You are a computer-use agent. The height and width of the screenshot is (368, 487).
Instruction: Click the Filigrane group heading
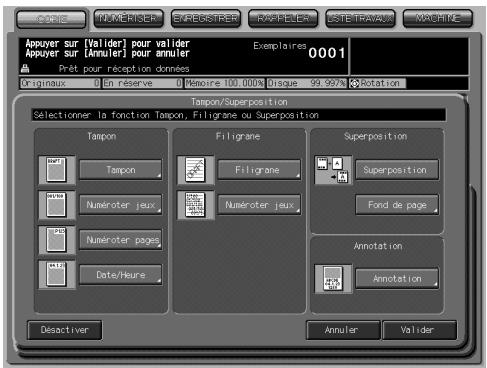click(238, 136)
